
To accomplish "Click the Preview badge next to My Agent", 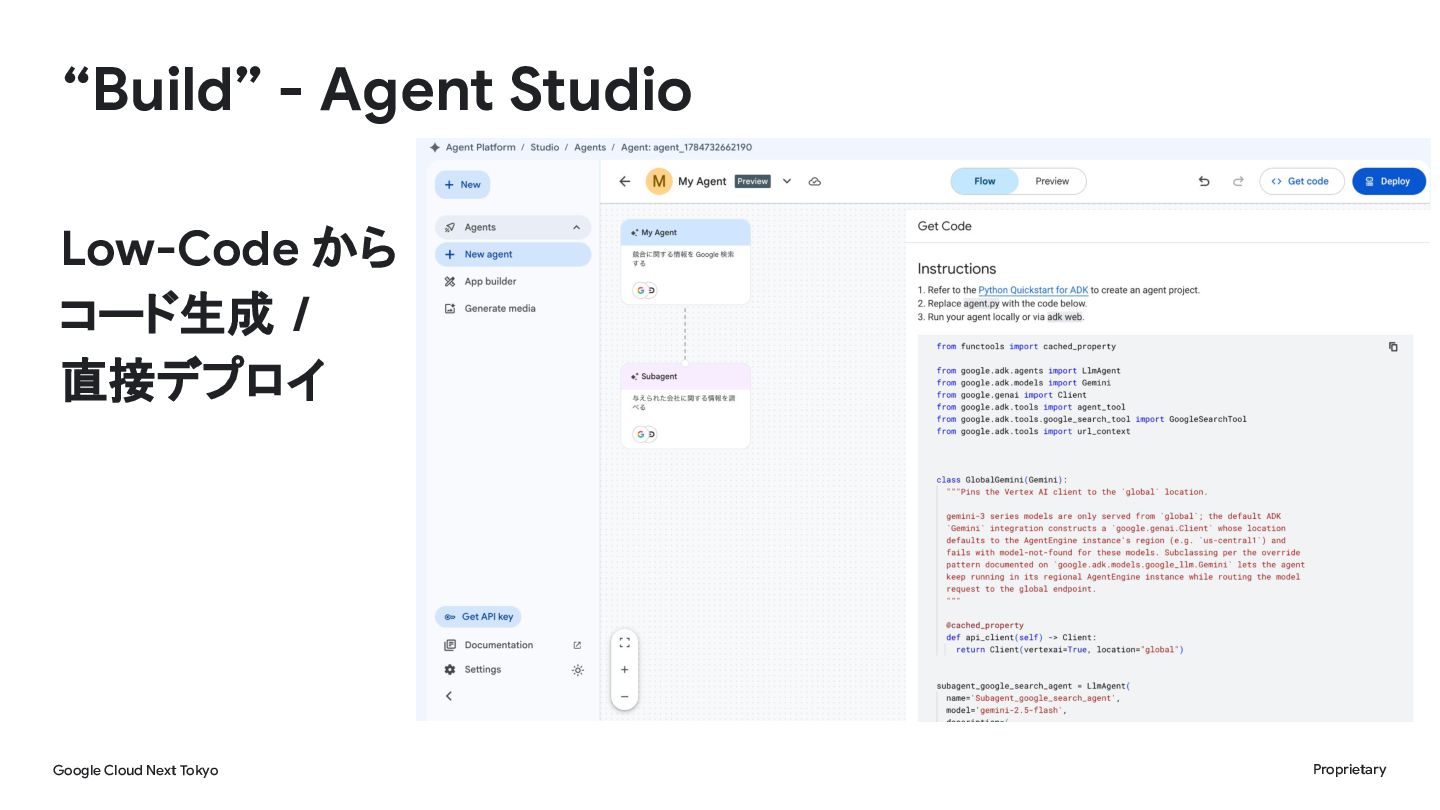I will pyautogui.click(x=752, y=182).
